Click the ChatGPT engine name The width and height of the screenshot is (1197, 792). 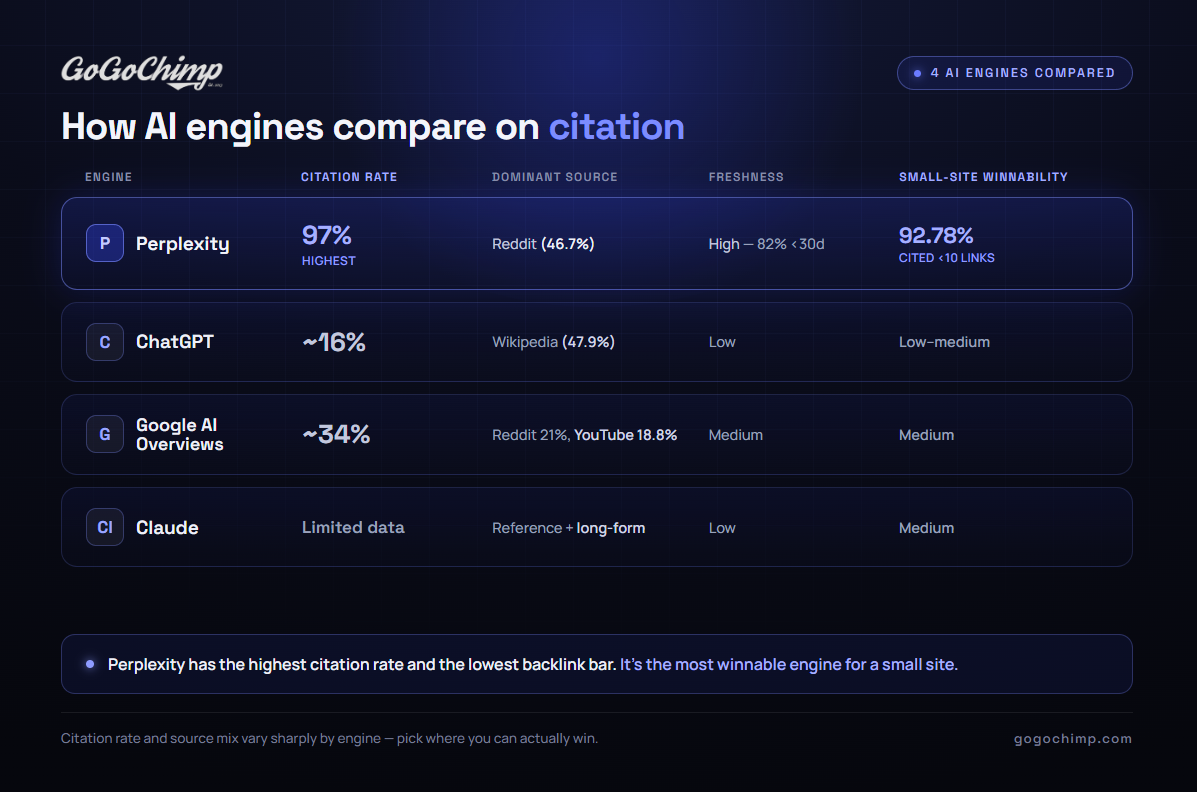click(175, 341)
